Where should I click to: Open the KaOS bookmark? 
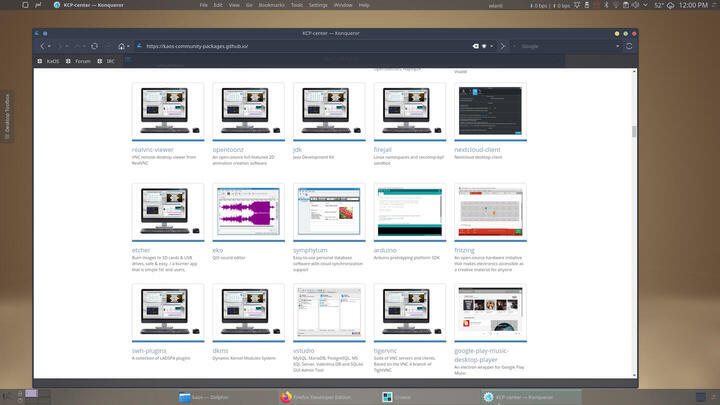[49, 61]
